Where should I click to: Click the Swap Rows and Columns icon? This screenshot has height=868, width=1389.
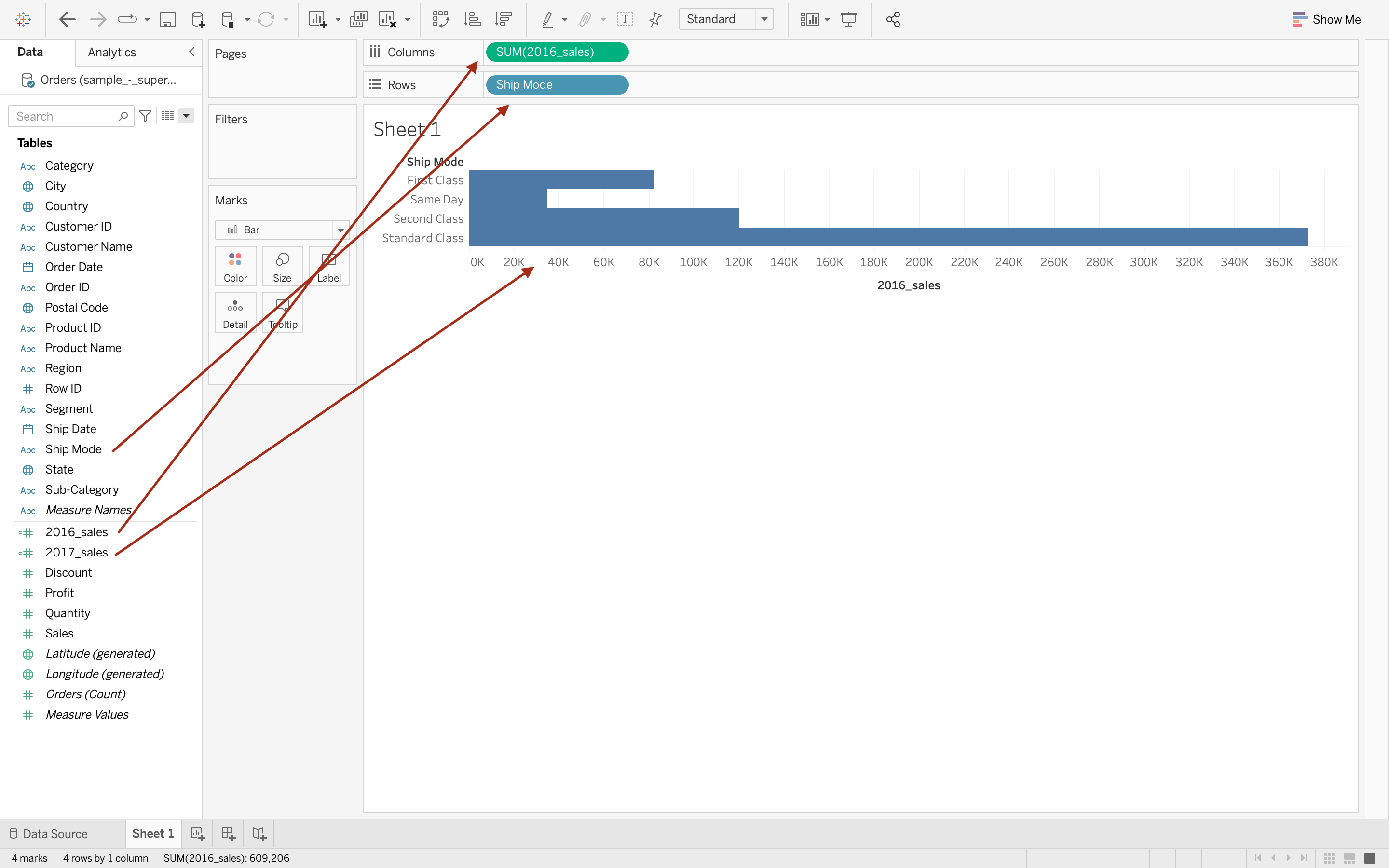point(440,19)
